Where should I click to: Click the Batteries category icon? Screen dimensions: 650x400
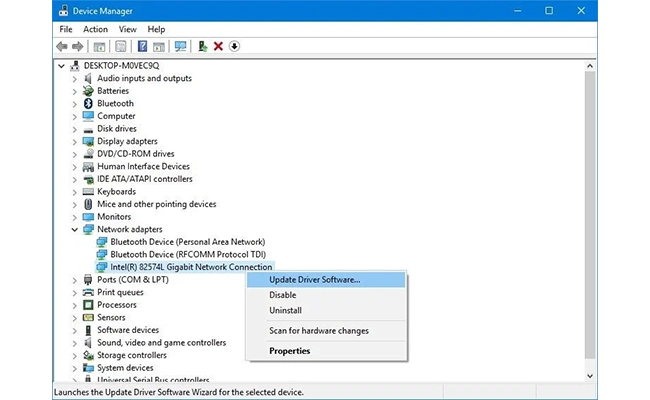point(88,91)
